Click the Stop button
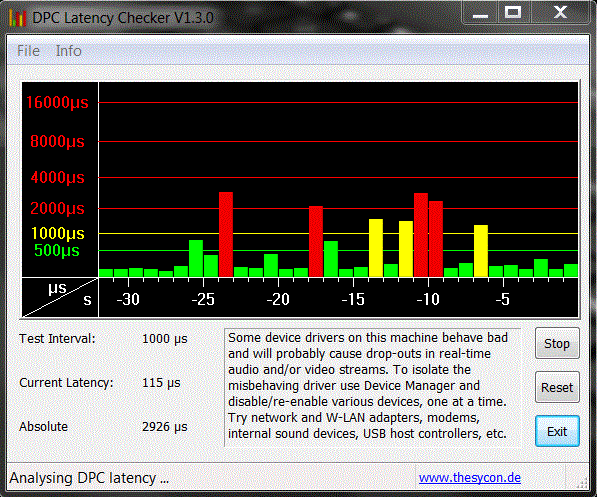 point(557,343)
